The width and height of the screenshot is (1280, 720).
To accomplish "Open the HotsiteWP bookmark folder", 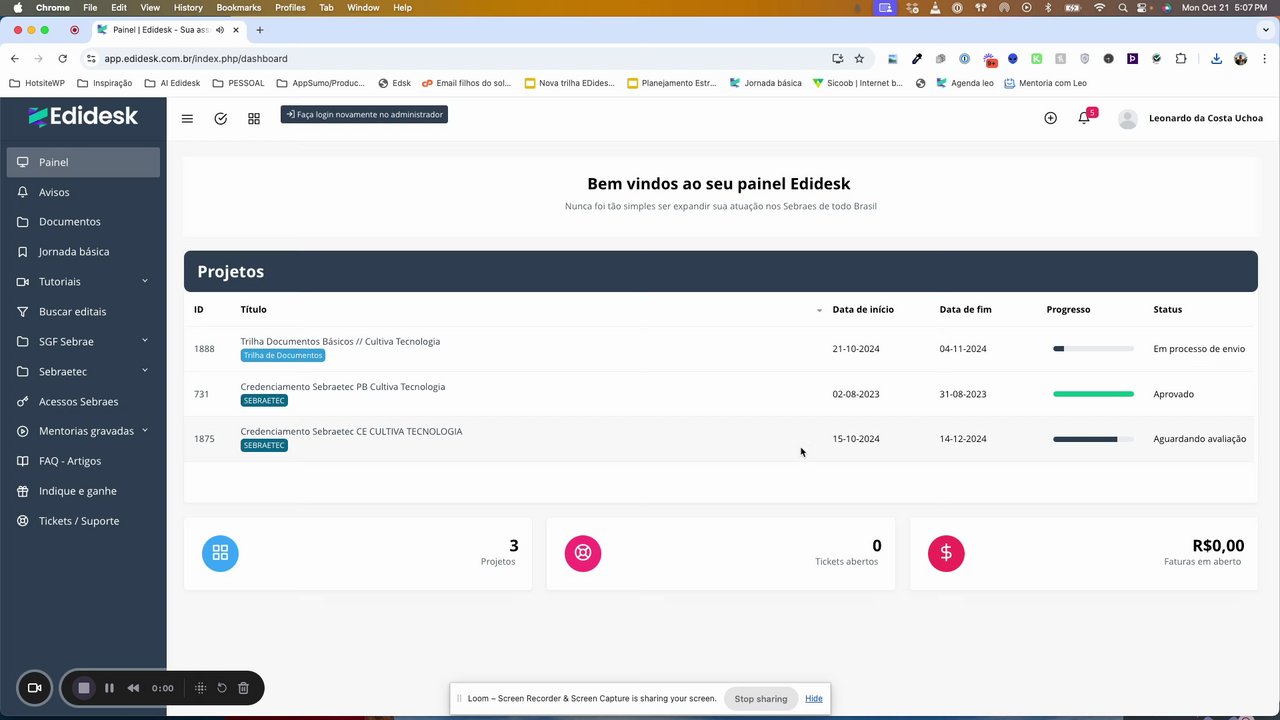I will coord(37,83).
